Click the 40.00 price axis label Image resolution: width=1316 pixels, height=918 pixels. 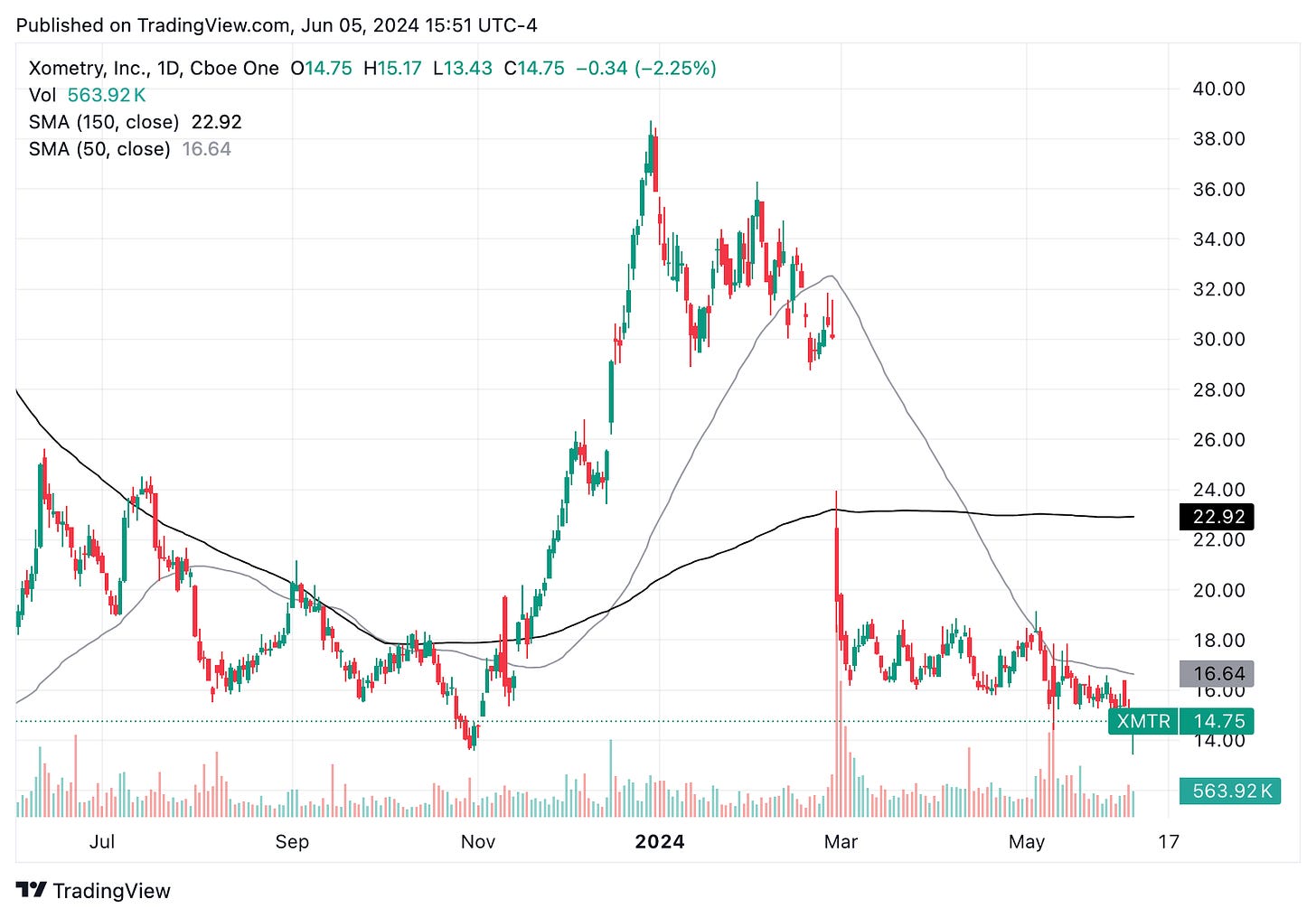click(1219, 89)
